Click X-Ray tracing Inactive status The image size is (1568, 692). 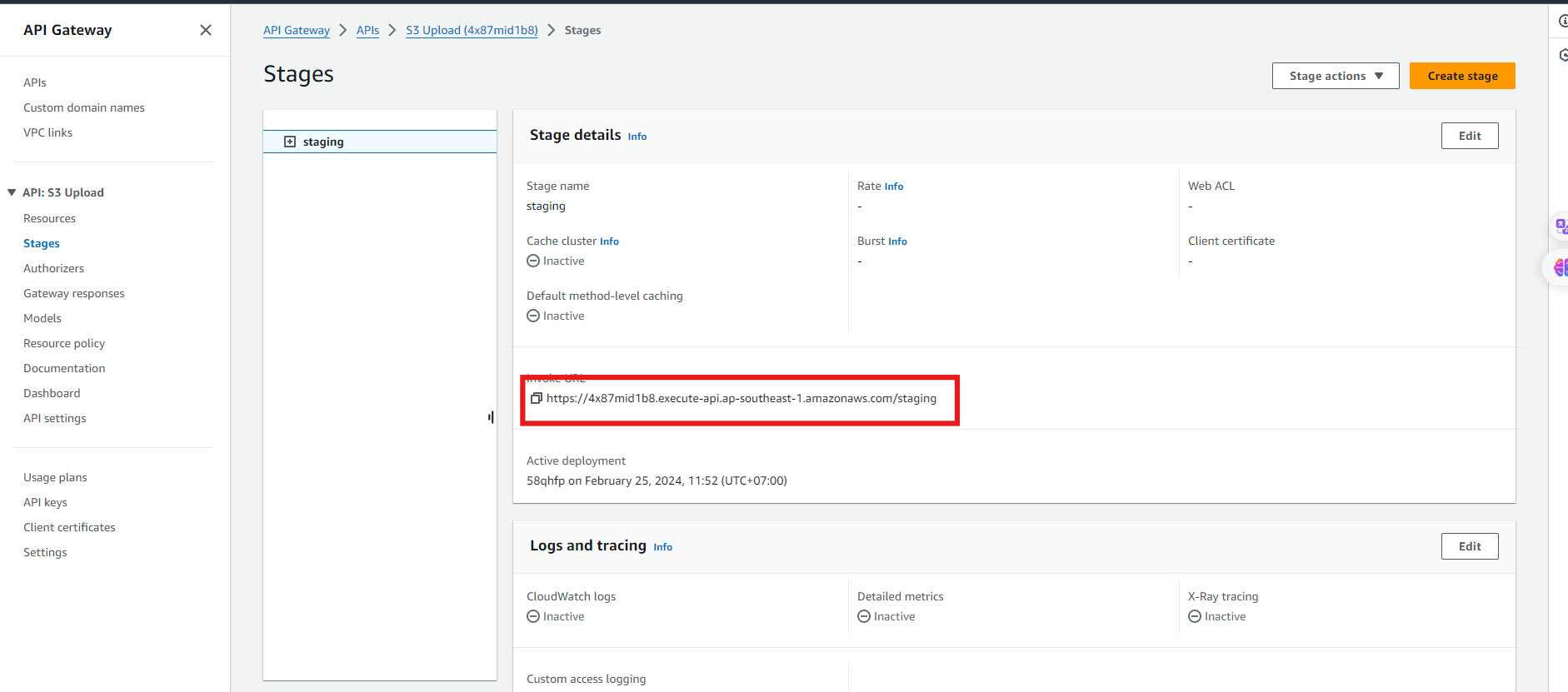pos(1217,616)
